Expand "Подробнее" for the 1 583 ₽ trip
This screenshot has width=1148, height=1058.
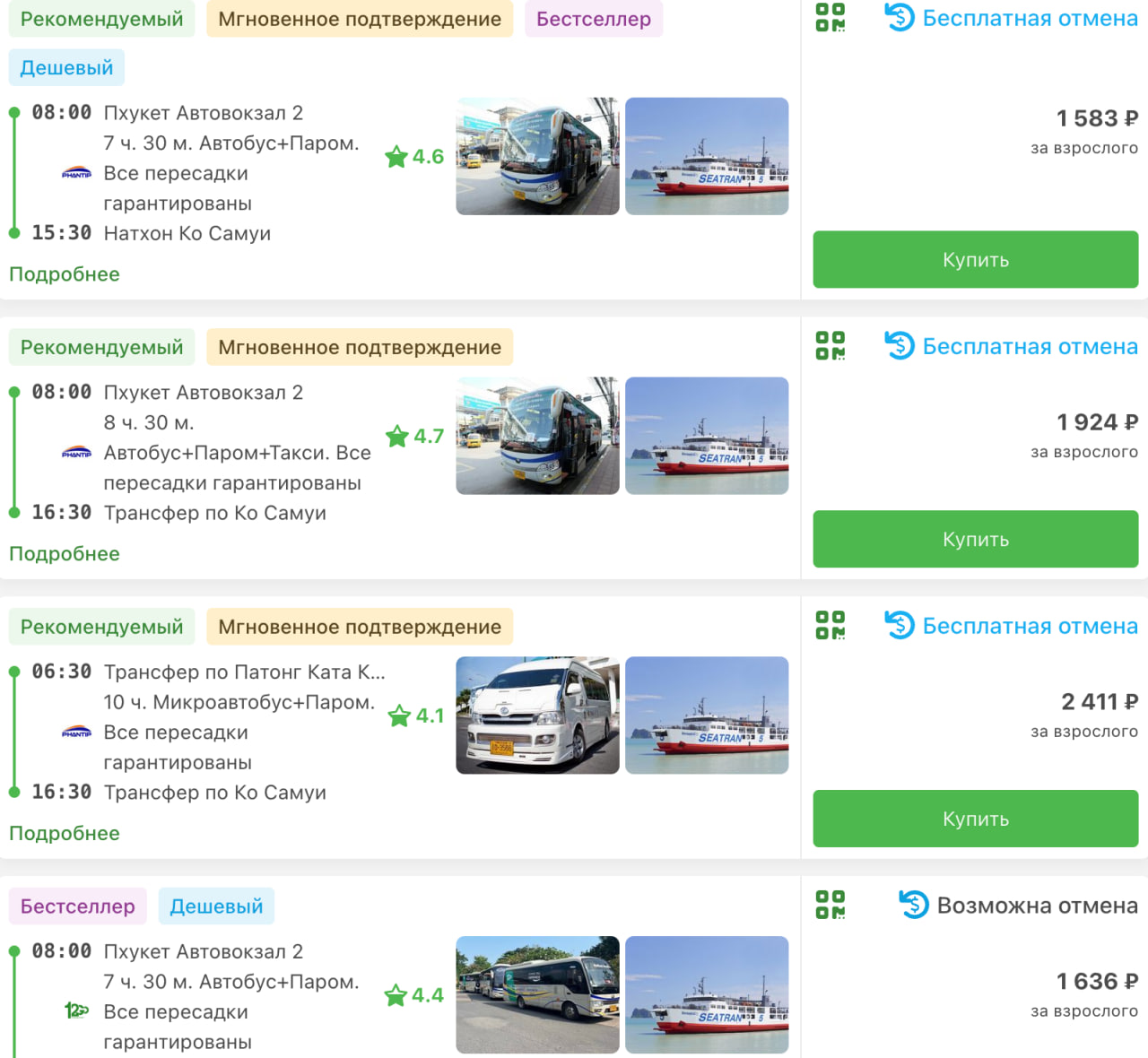tap(65, 274)
